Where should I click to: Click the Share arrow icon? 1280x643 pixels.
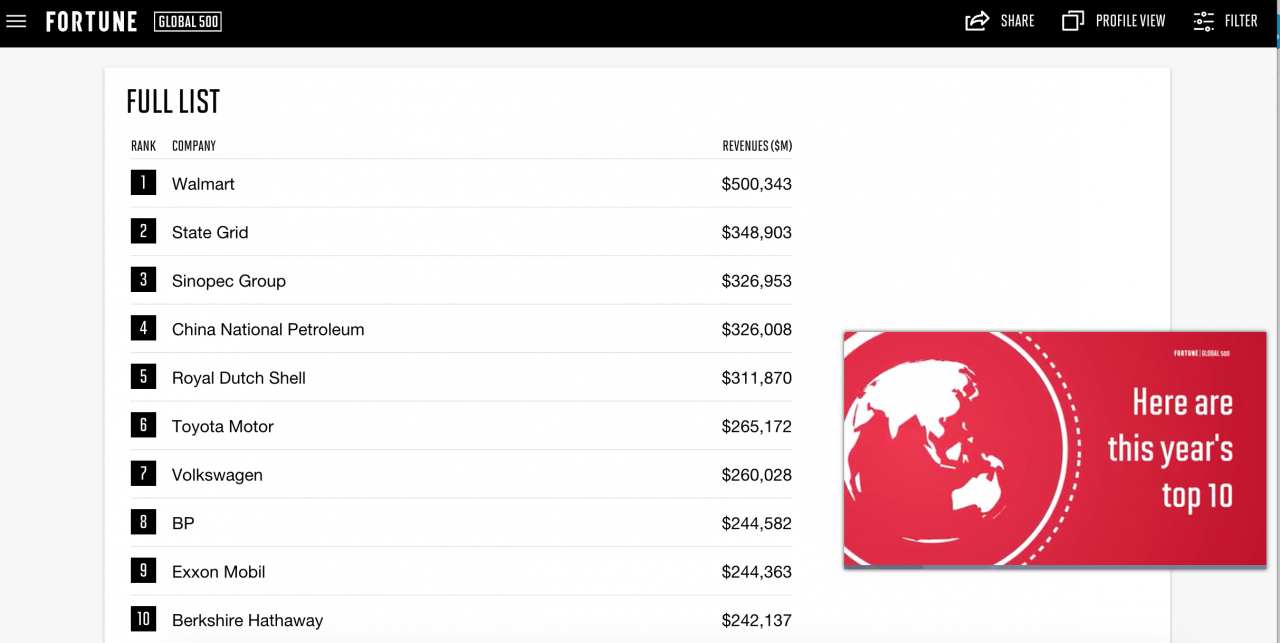pyautogui.click(x=977, y=21)
